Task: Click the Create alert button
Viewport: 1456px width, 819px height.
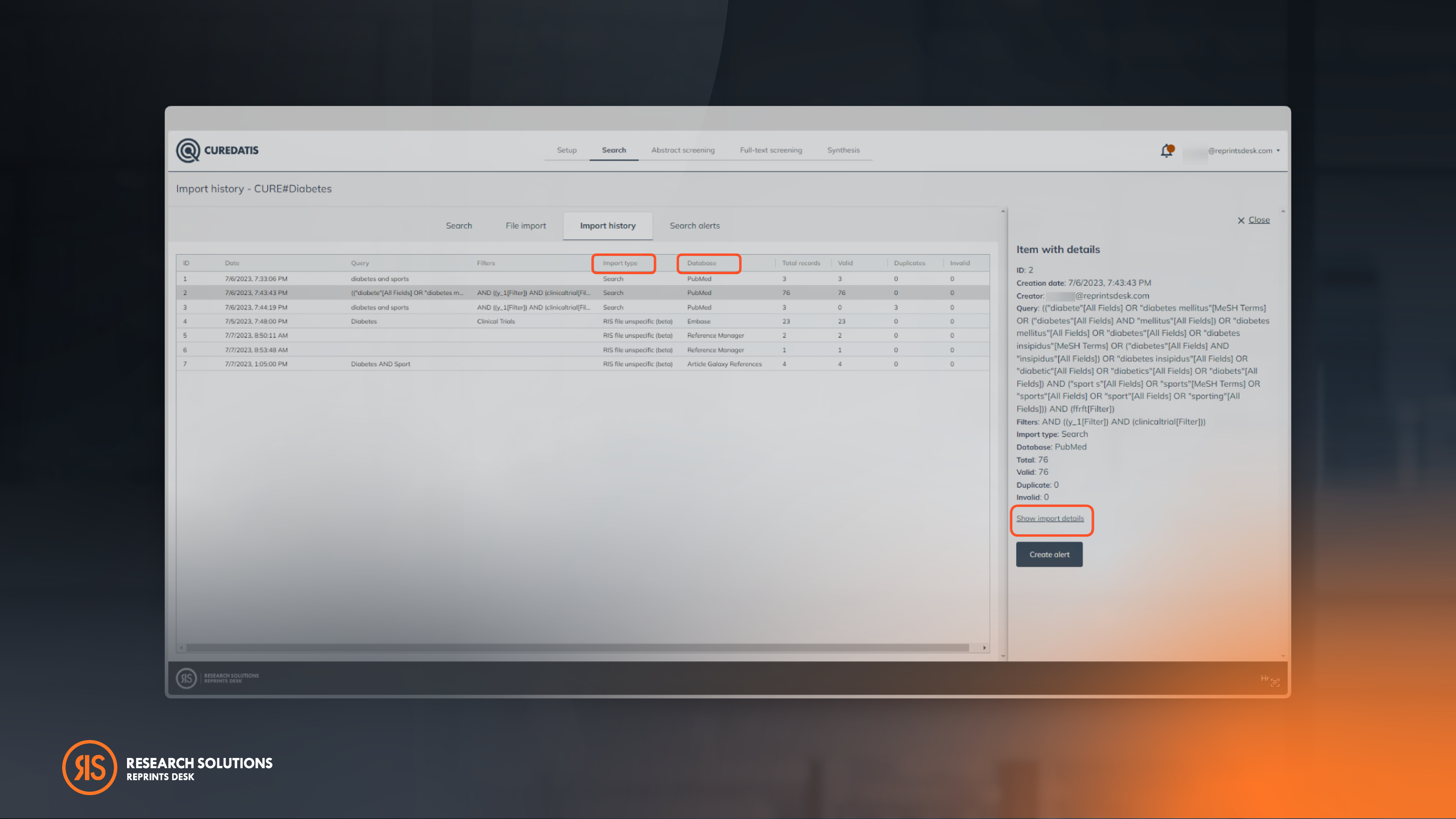Action: pos(1049,554)
